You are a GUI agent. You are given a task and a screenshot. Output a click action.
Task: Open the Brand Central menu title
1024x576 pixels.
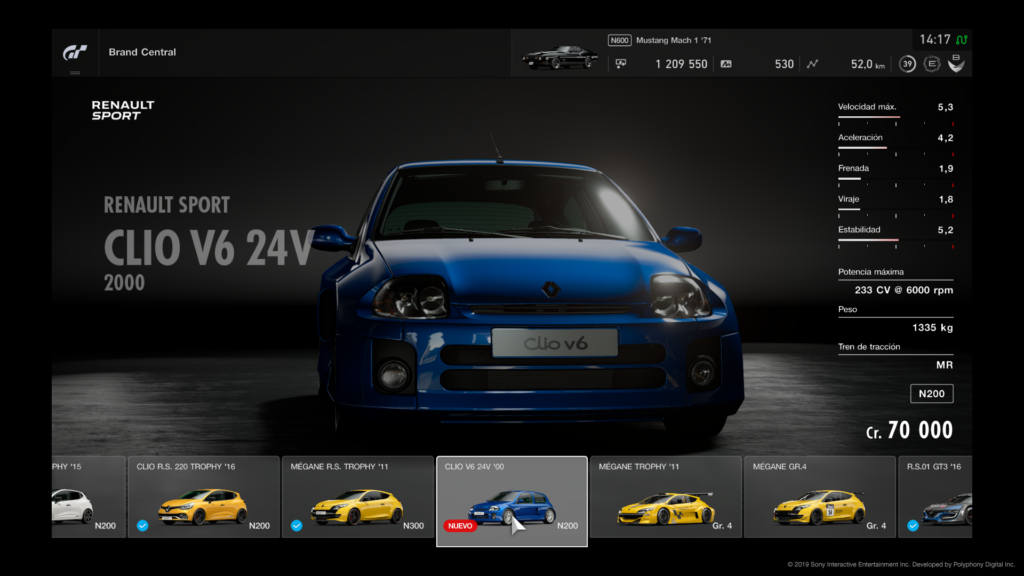(142, 52)
